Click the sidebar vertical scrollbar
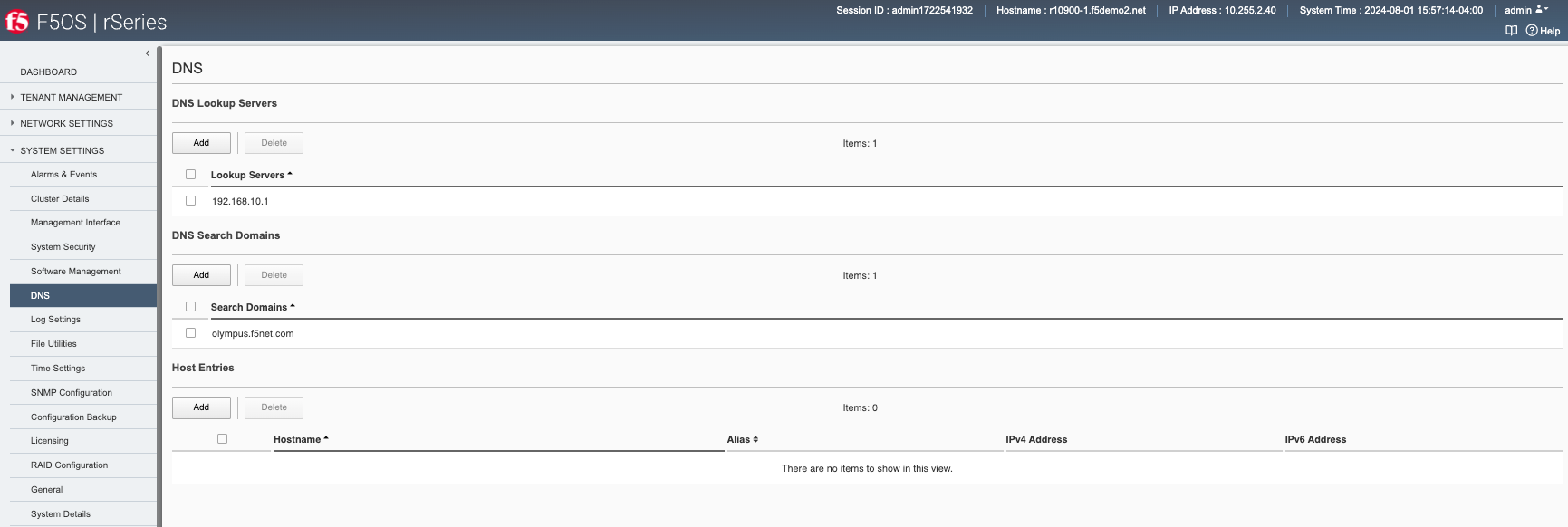Screen dimensions: 1568x527 [x=159, y=286]
